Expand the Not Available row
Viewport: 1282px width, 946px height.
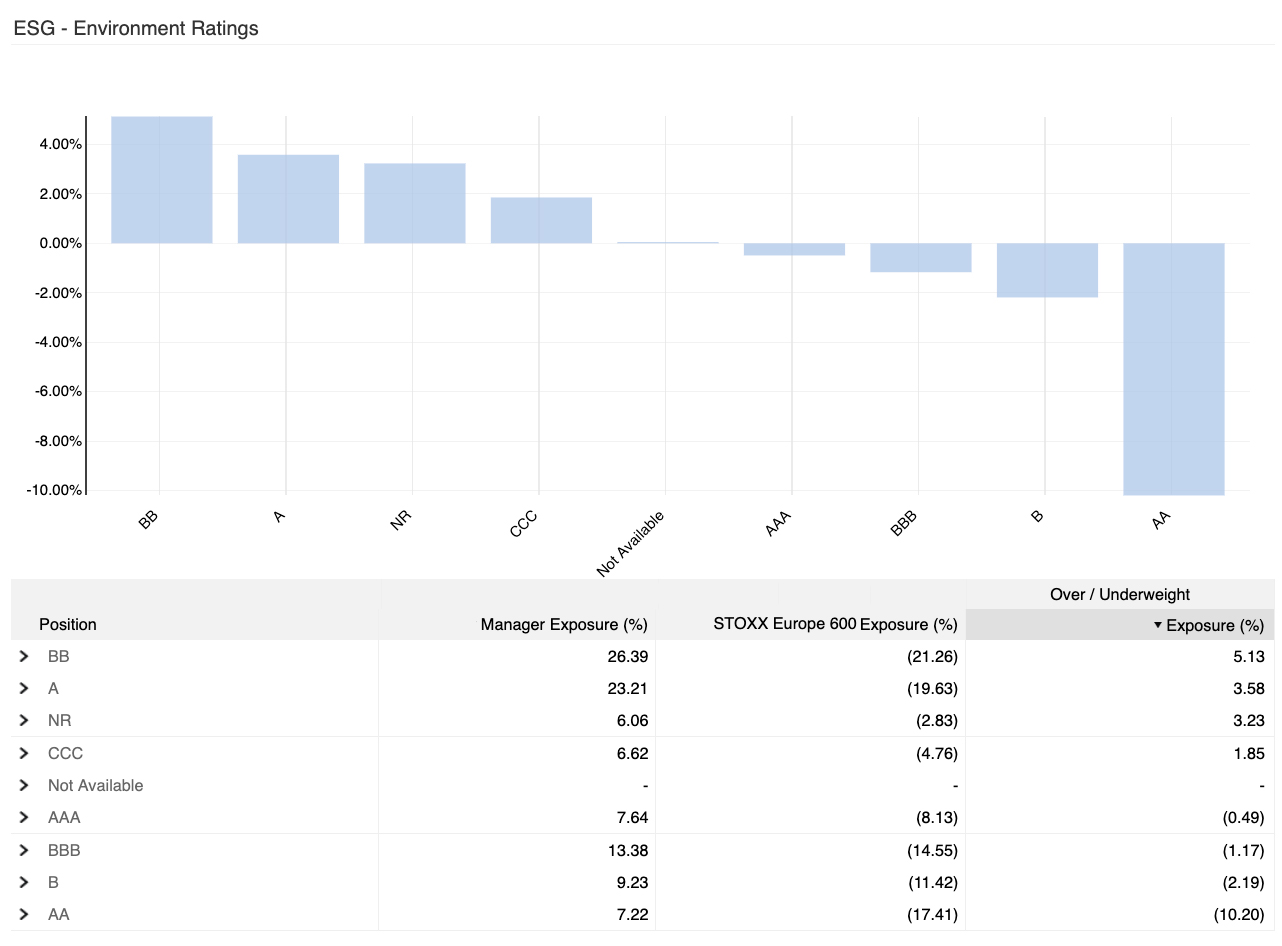[x=23, y=785]
